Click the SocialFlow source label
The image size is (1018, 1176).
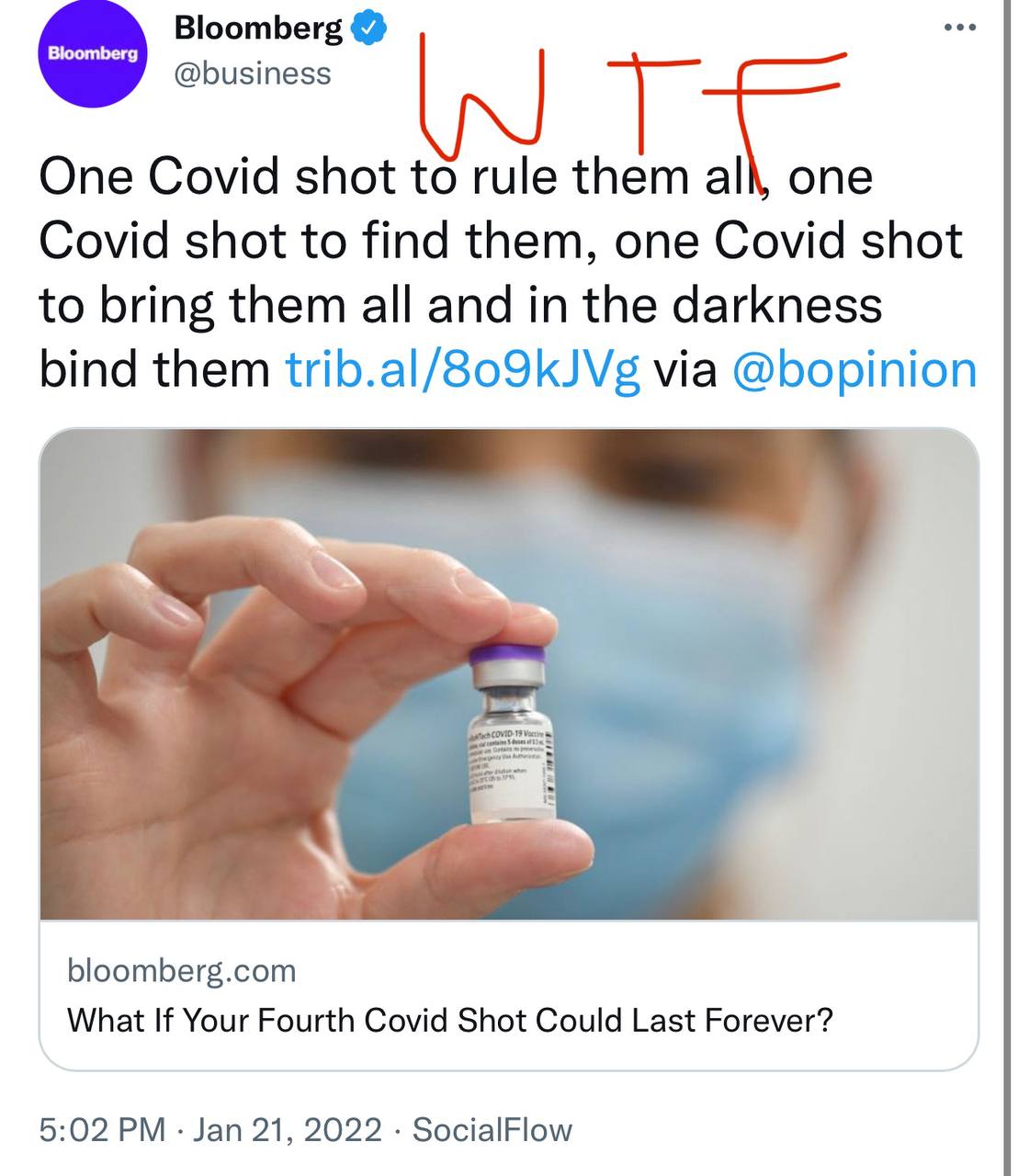pos(493,1128)
